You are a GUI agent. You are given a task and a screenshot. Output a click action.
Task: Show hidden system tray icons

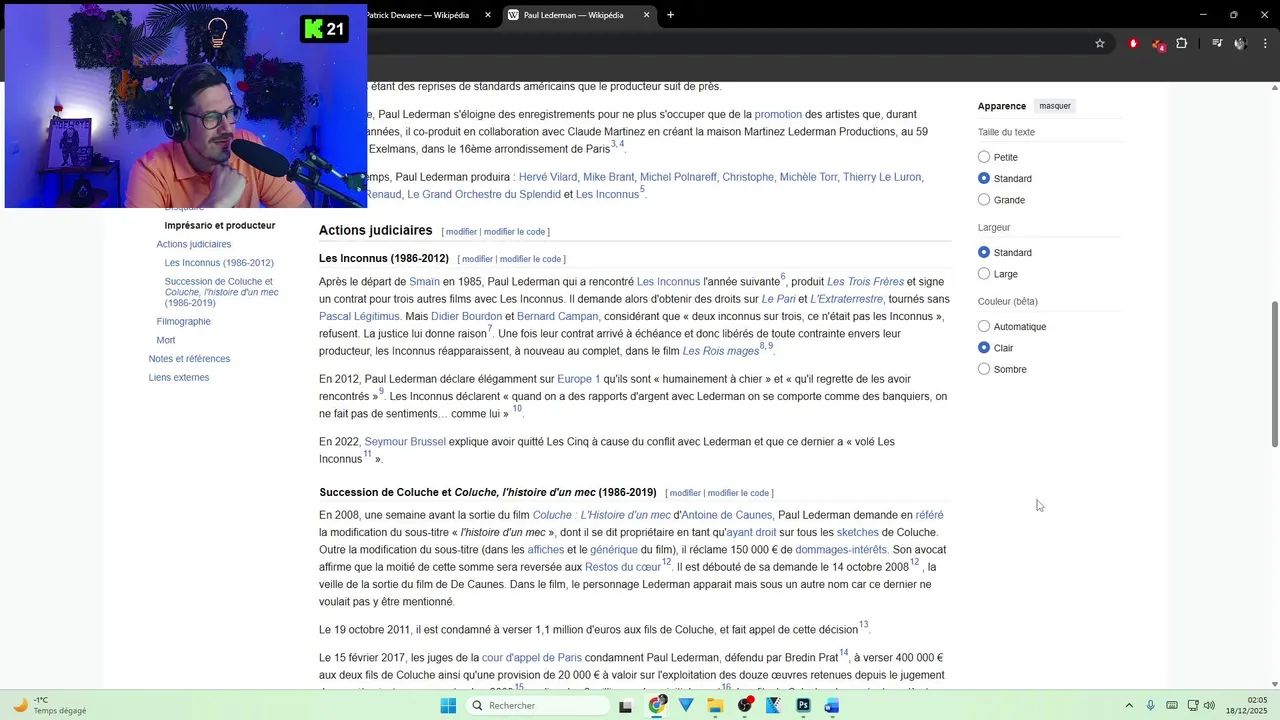coord(1129,705)
